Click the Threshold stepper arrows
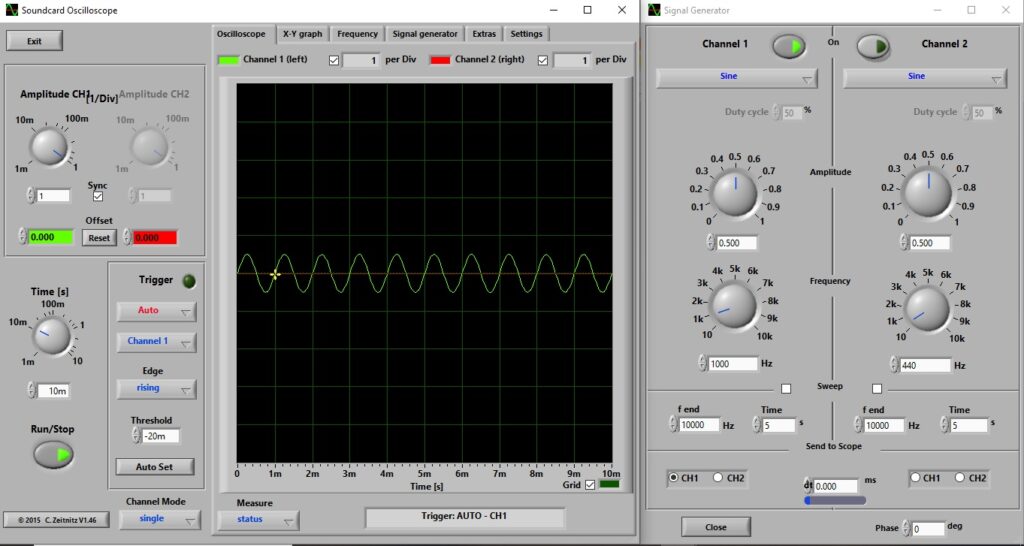The image size is (1024, 546). 136,436
